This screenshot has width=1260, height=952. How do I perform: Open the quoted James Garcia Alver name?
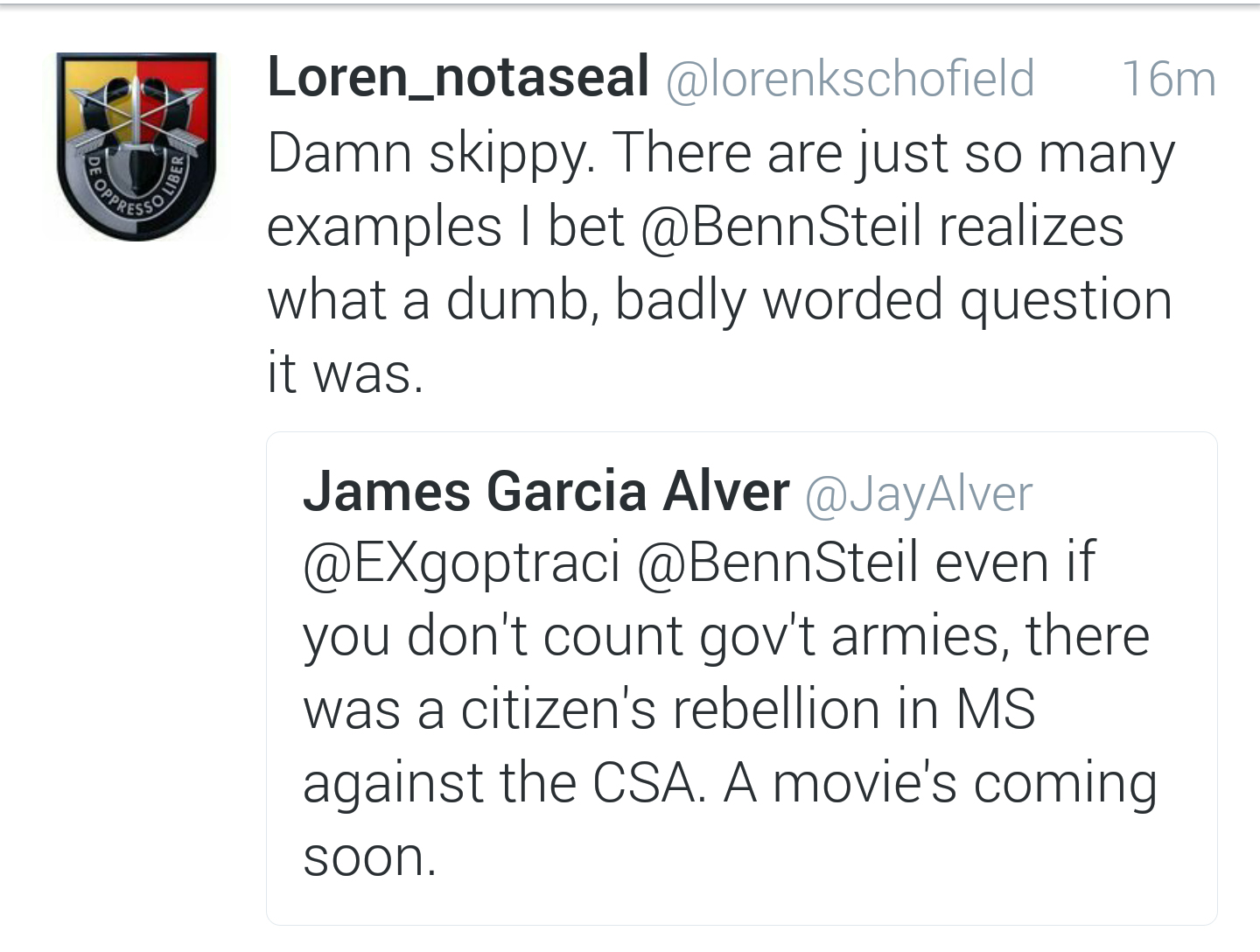tap(546, 491)
